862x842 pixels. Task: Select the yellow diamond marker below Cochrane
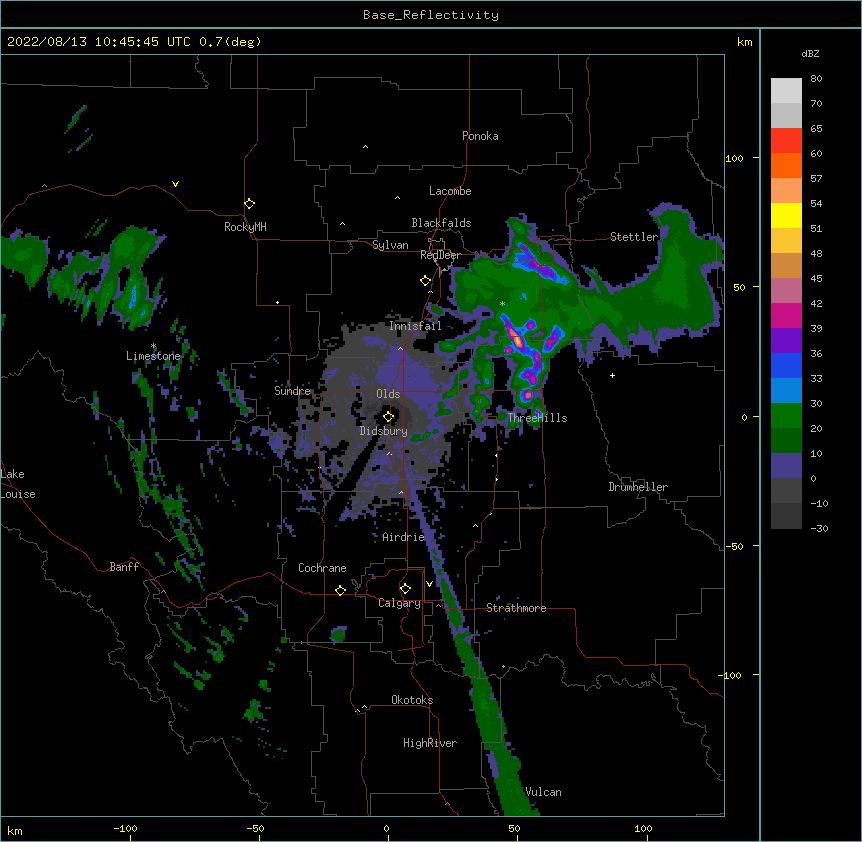(340, 590)
